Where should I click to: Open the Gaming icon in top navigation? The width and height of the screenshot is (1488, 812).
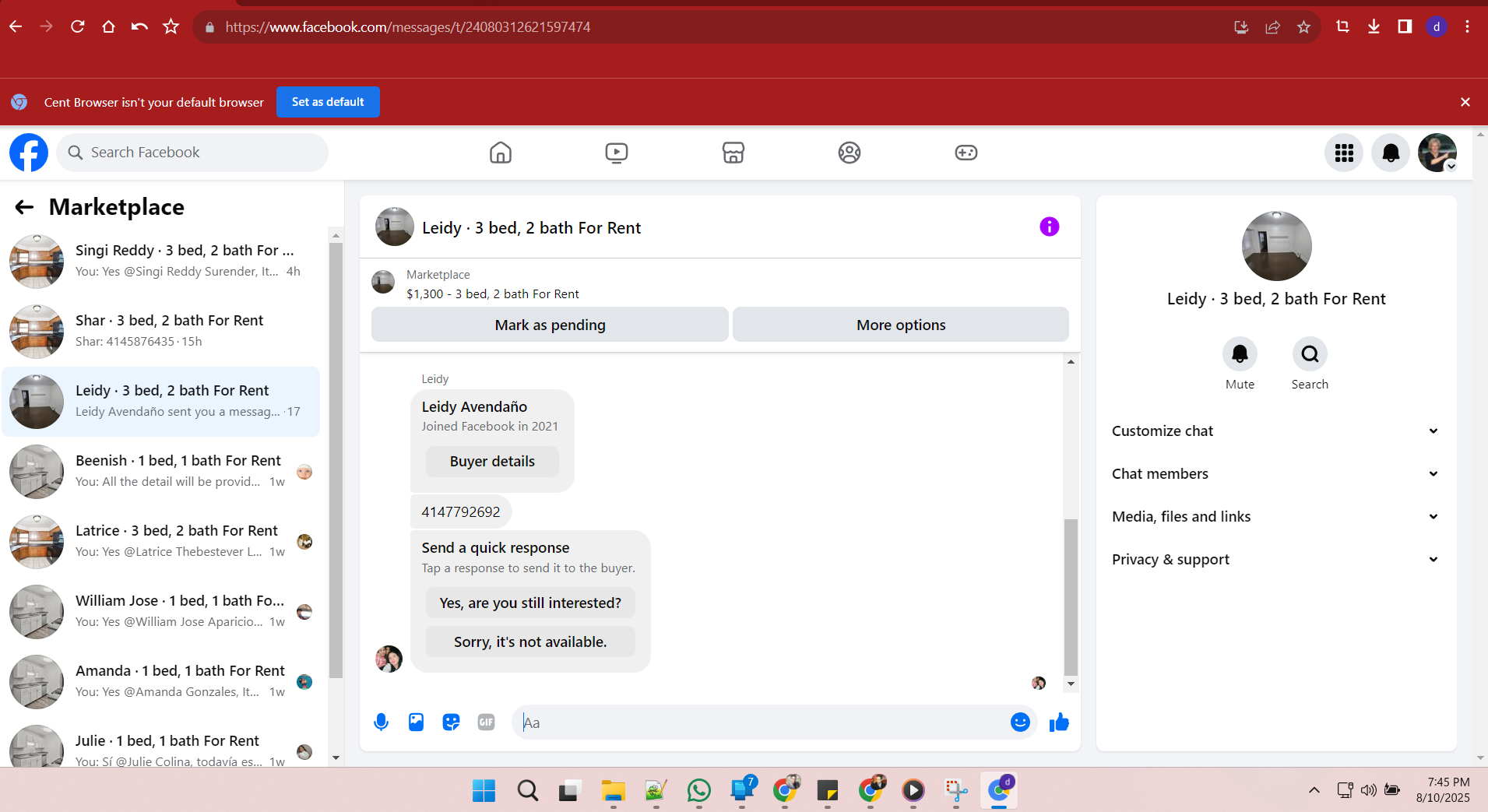[x=966, y=153]
